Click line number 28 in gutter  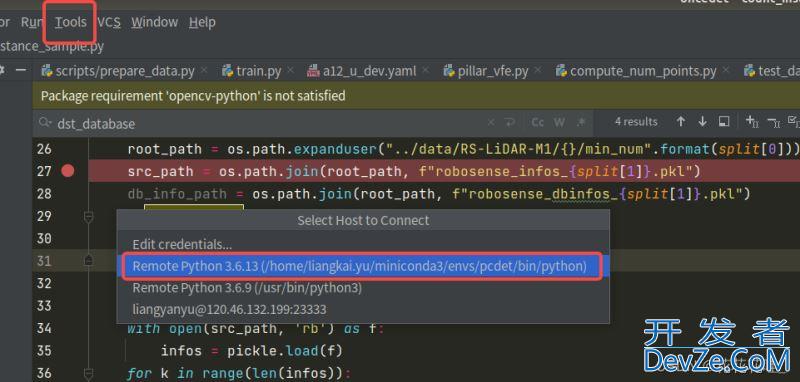pos(44,194)
